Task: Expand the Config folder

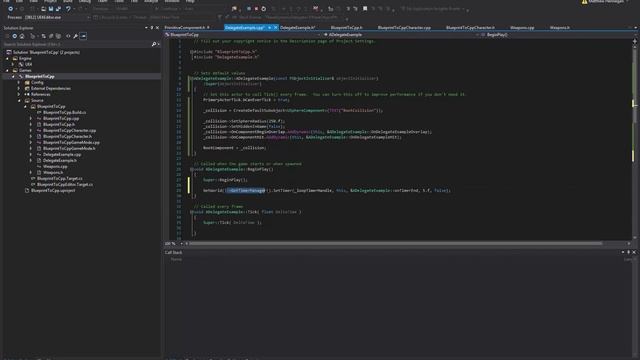Action: pyautogui.click(x=19, y=82)
